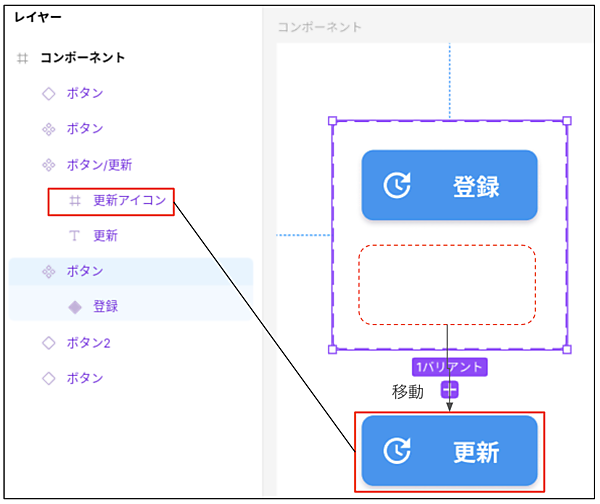Select the highlighted ボタン layer above 登録
The height and width of the screenshot is (504, 600).
pyautogui.click(x=130, y=271)
